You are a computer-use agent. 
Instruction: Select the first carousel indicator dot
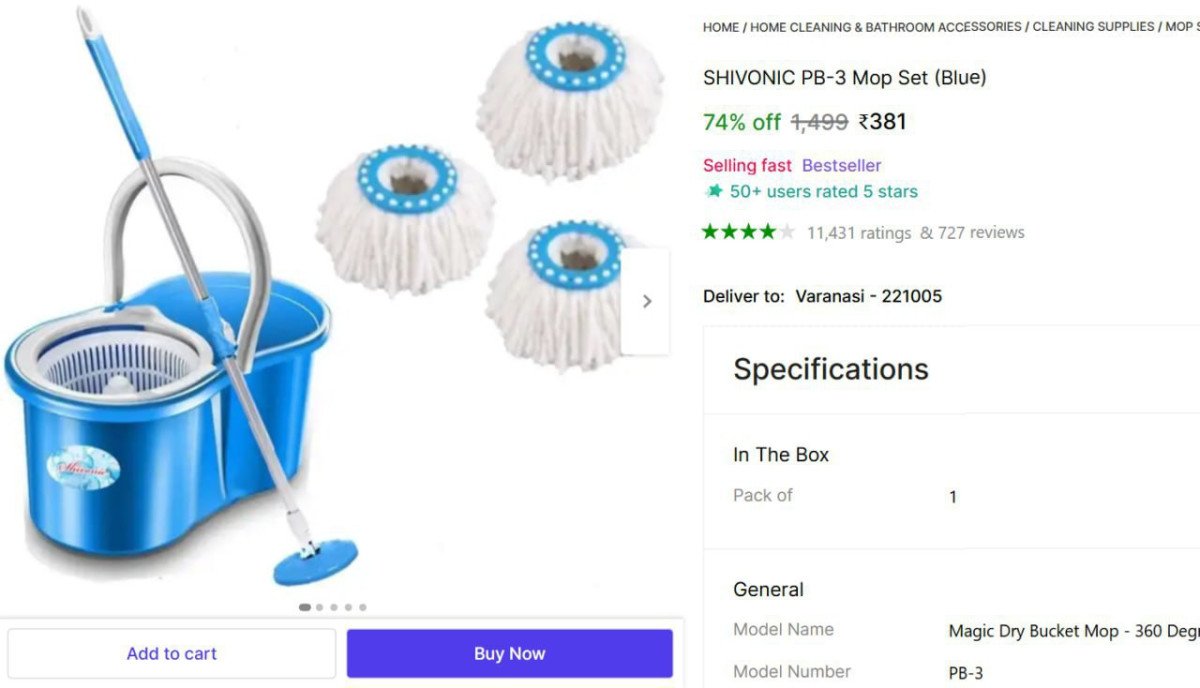(305, 607)
